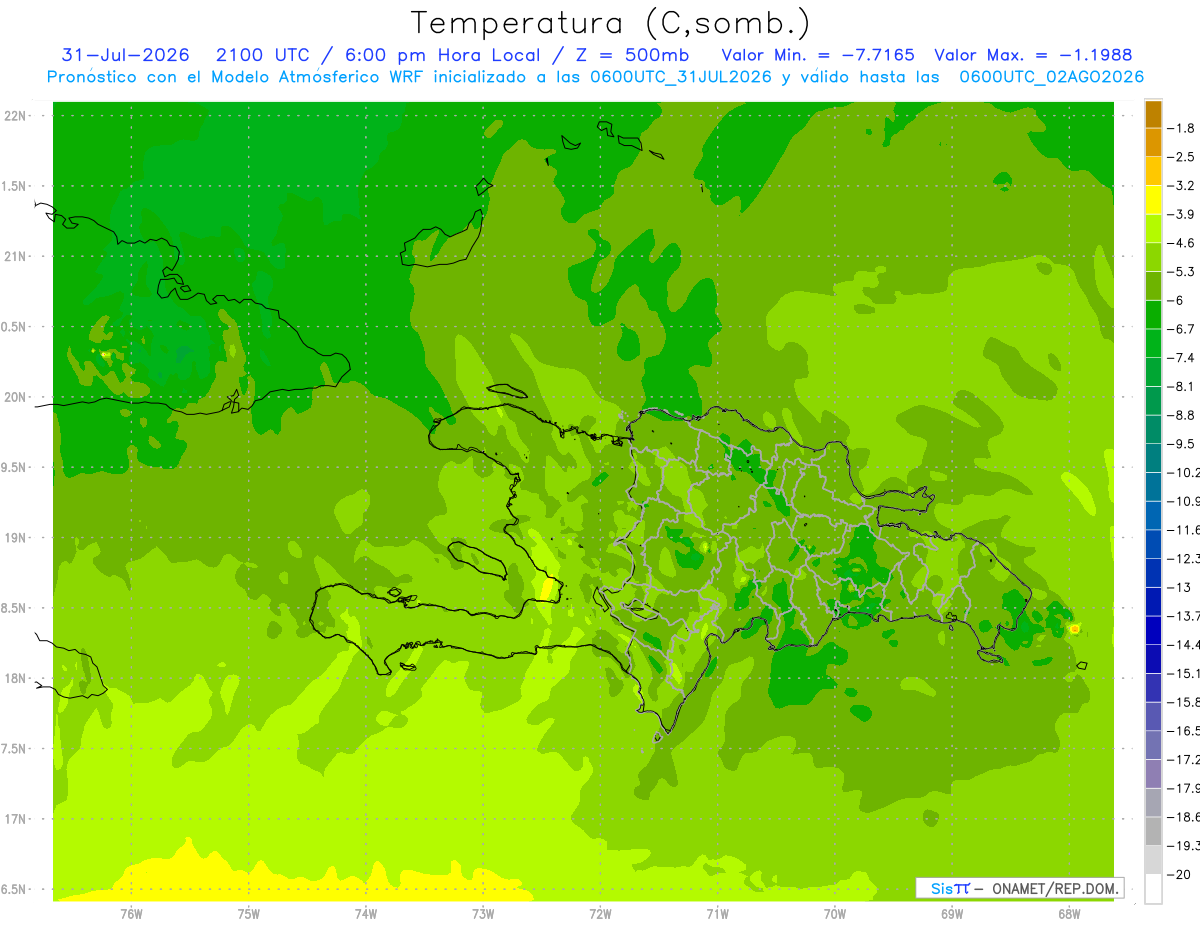Click the '-2.5' colorbar value

[1182, 157]
